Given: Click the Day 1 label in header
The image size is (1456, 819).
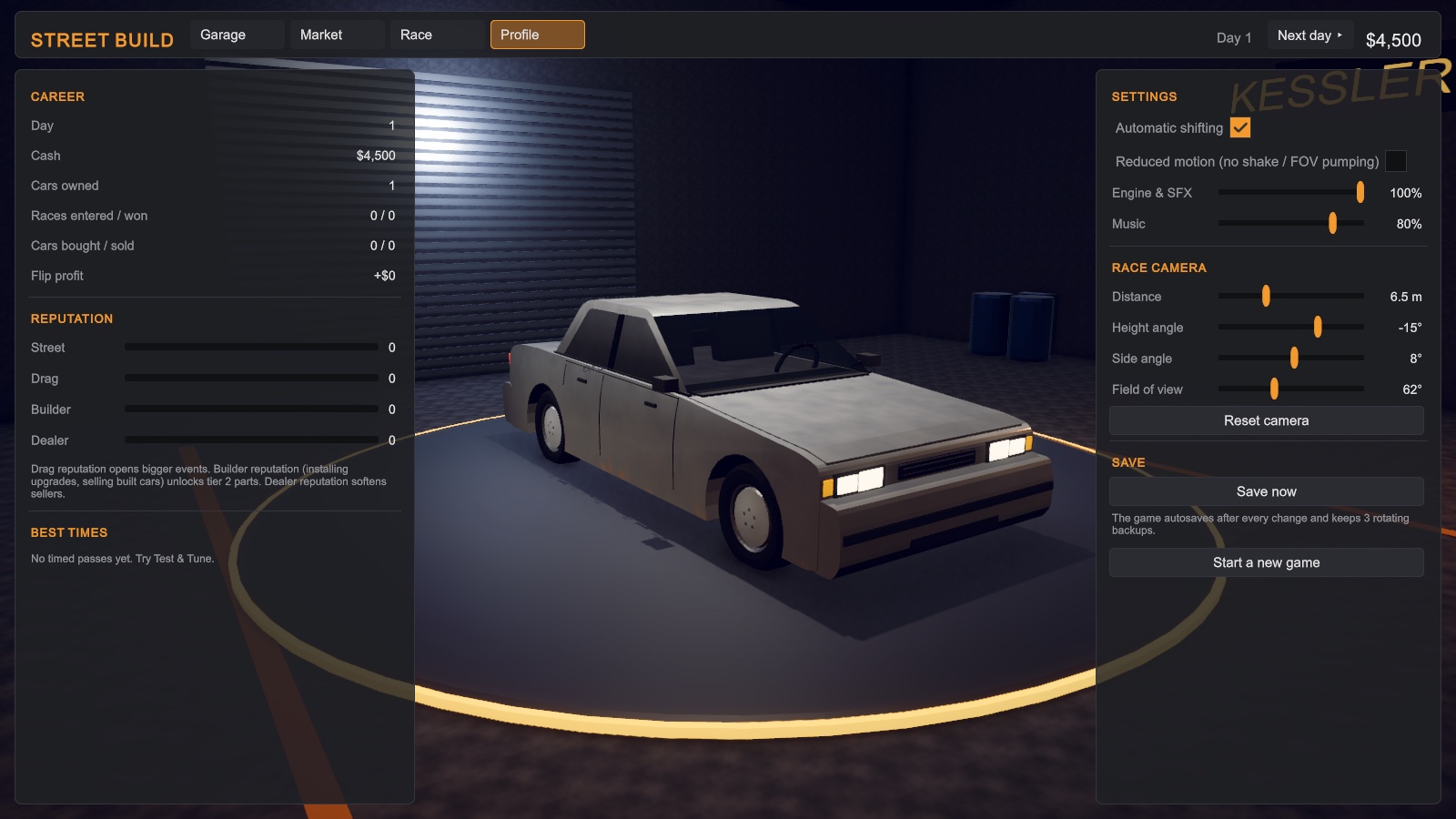Looking at the screenshot, I should coord(1234,37).
